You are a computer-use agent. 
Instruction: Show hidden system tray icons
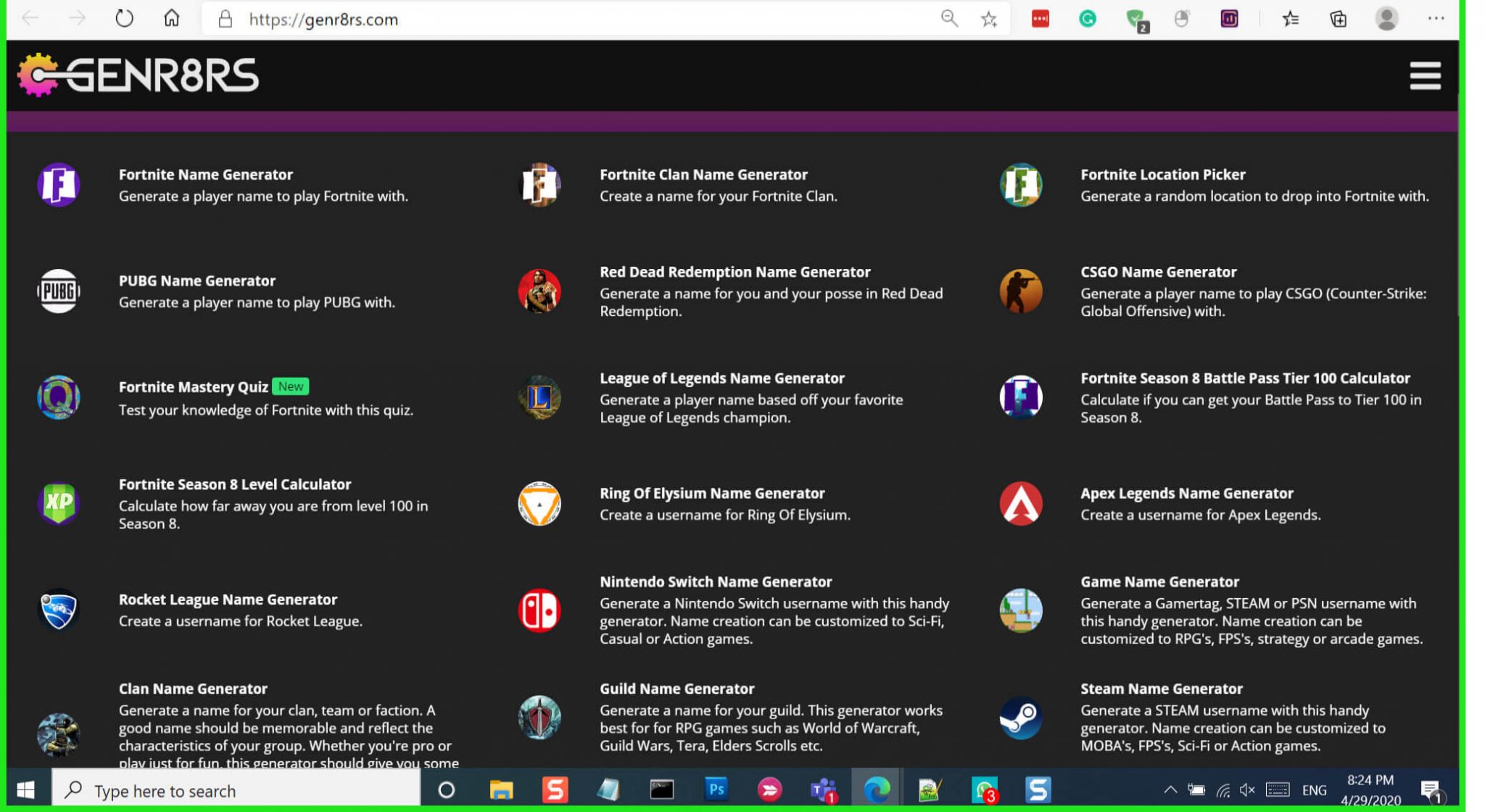tap(1170, 790)
